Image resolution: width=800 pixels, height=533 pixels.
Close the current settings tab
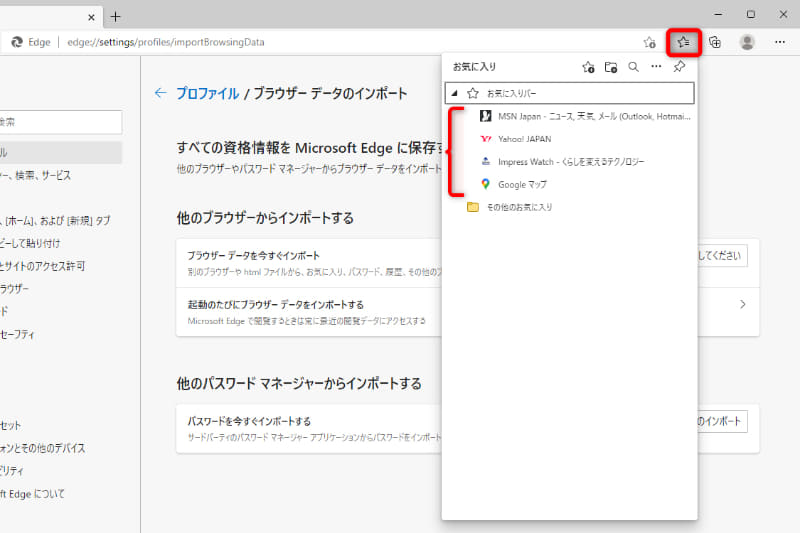pyautogui.click(x=91, y=17)
